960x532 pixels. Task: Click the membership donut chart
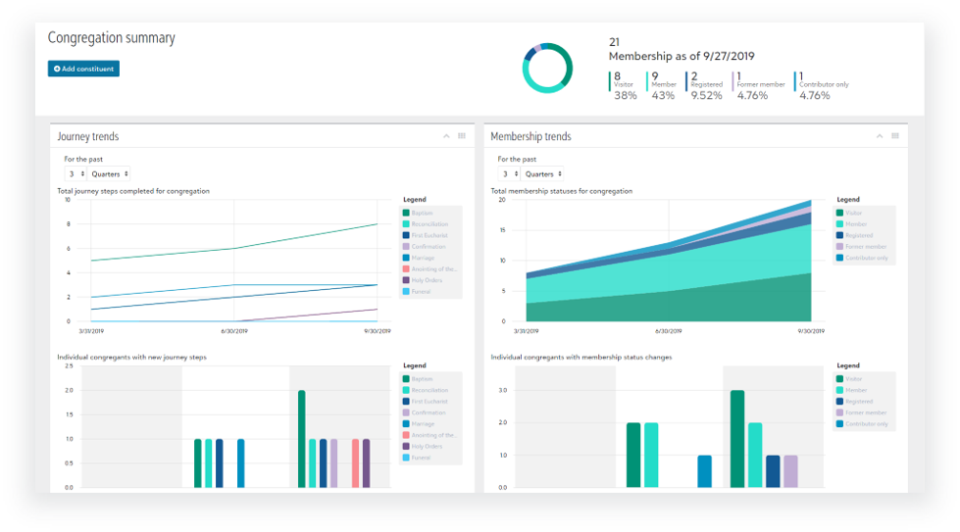[x=547, y=68]
